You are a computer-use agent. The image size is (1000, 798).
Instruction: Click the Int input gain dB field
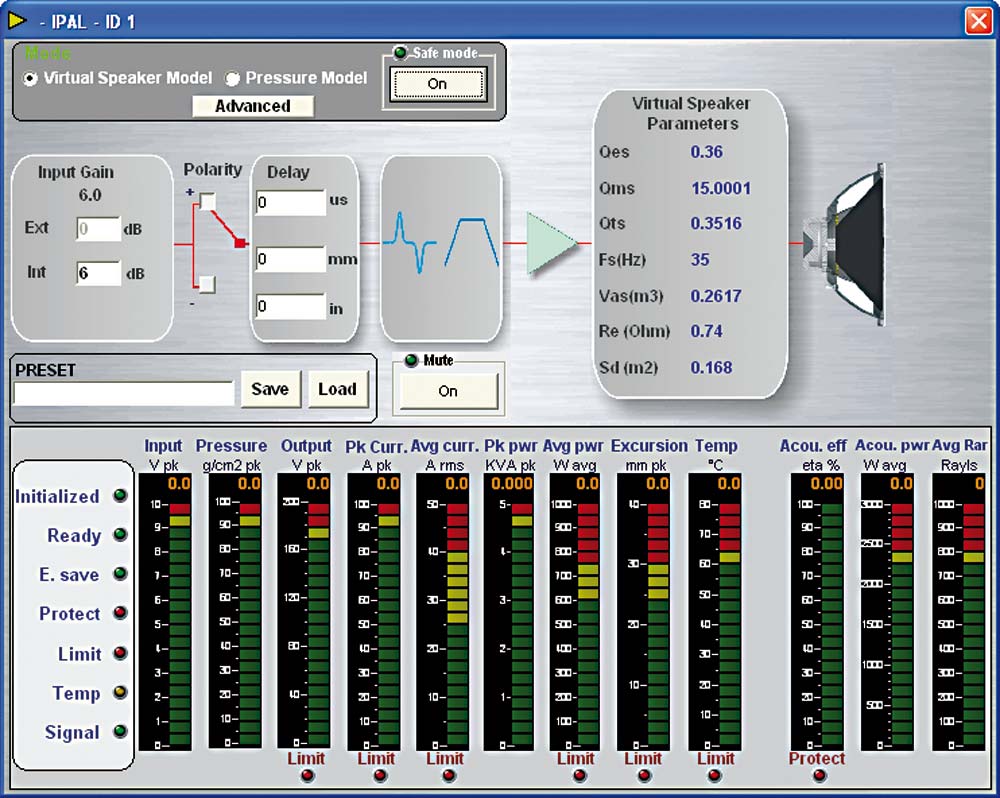[98, 273]
